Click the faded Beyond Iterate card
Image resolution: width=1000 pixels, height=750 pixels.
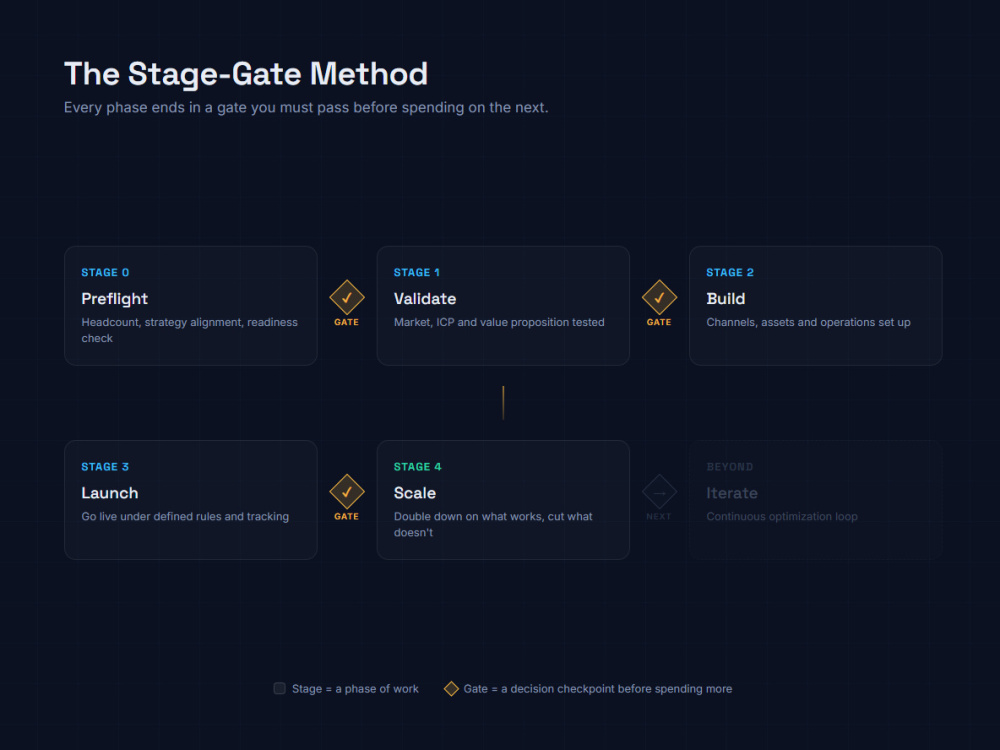(816, 500)
